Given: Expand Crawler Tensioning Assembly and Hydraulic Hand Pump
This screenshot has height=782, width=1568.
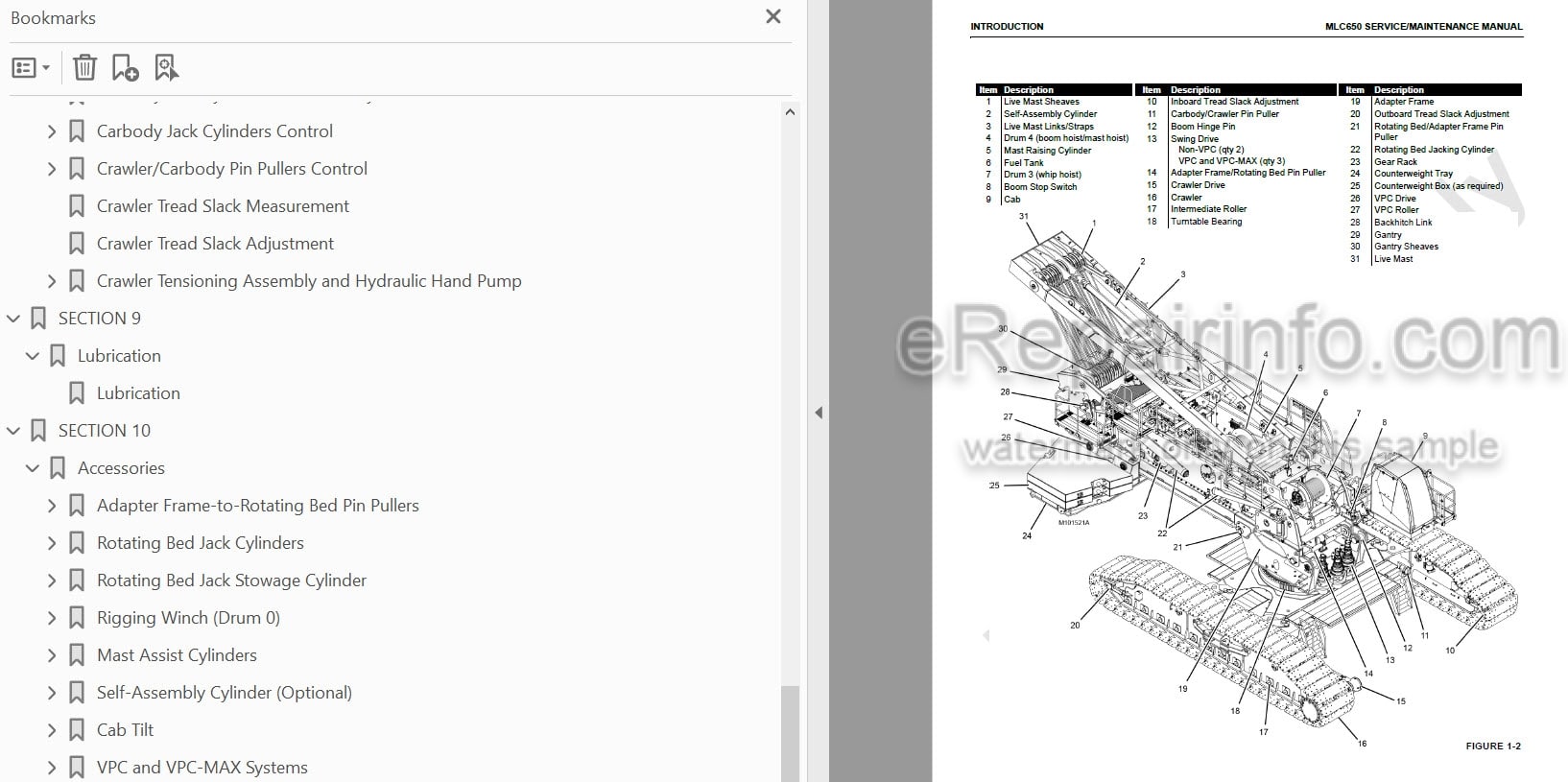Looking at the screenshot, I should pos(52,281).
